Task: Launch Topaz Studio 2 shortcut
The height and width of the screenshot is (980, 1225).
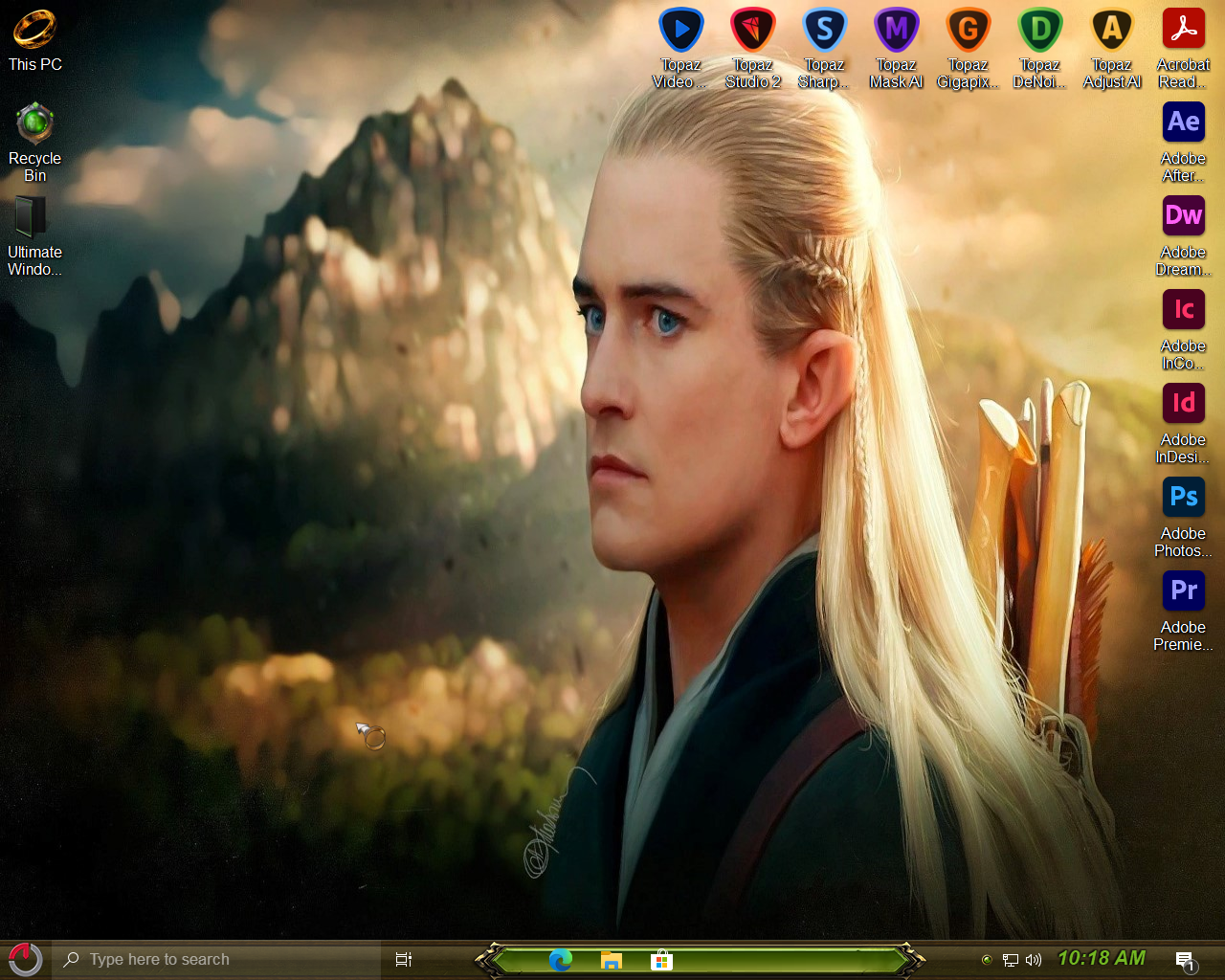Action: [752, 48]
